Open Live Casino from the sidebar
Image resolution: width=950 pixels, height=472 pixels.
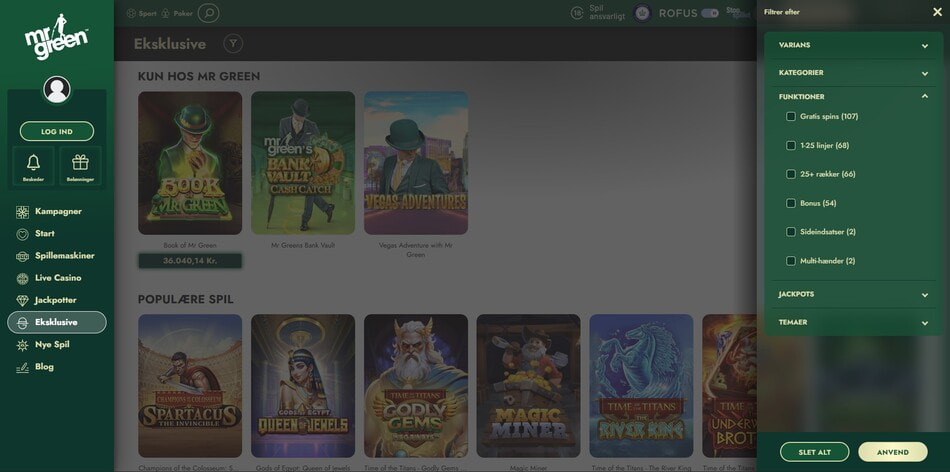point(57,278)
